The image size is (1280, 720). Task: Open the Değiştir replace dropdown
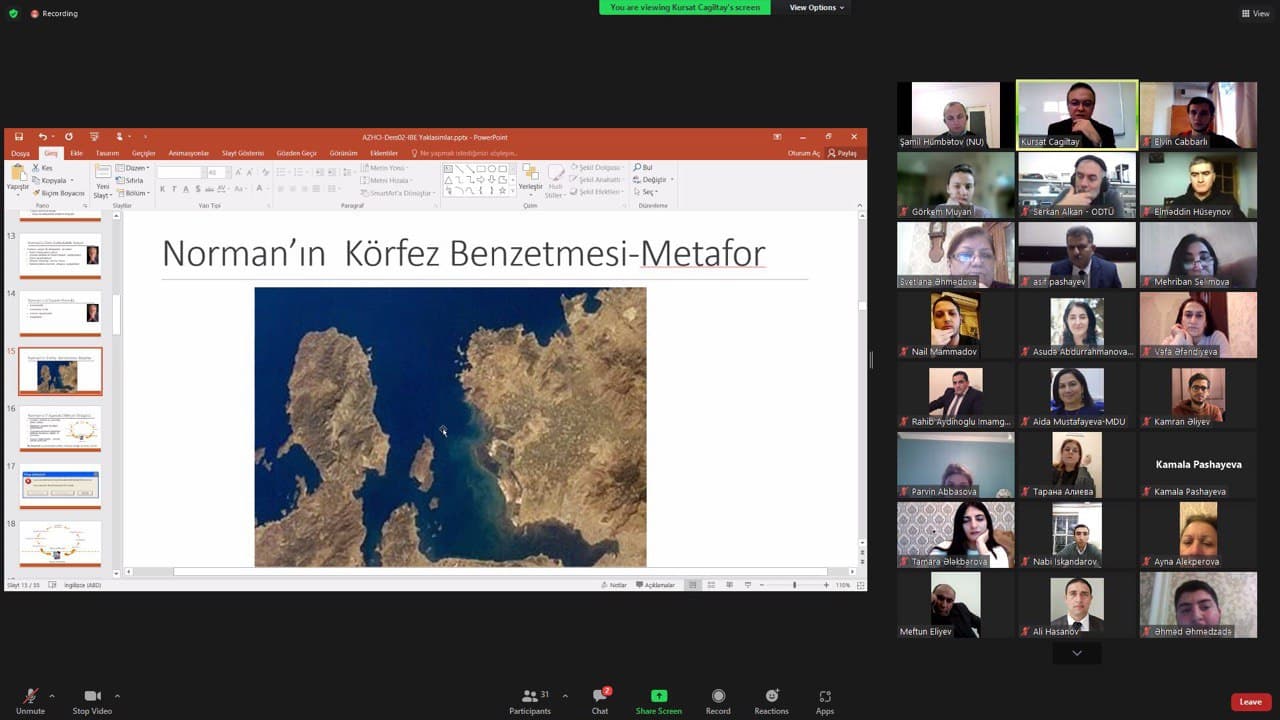pyautogui.click(x=651, y=180)
